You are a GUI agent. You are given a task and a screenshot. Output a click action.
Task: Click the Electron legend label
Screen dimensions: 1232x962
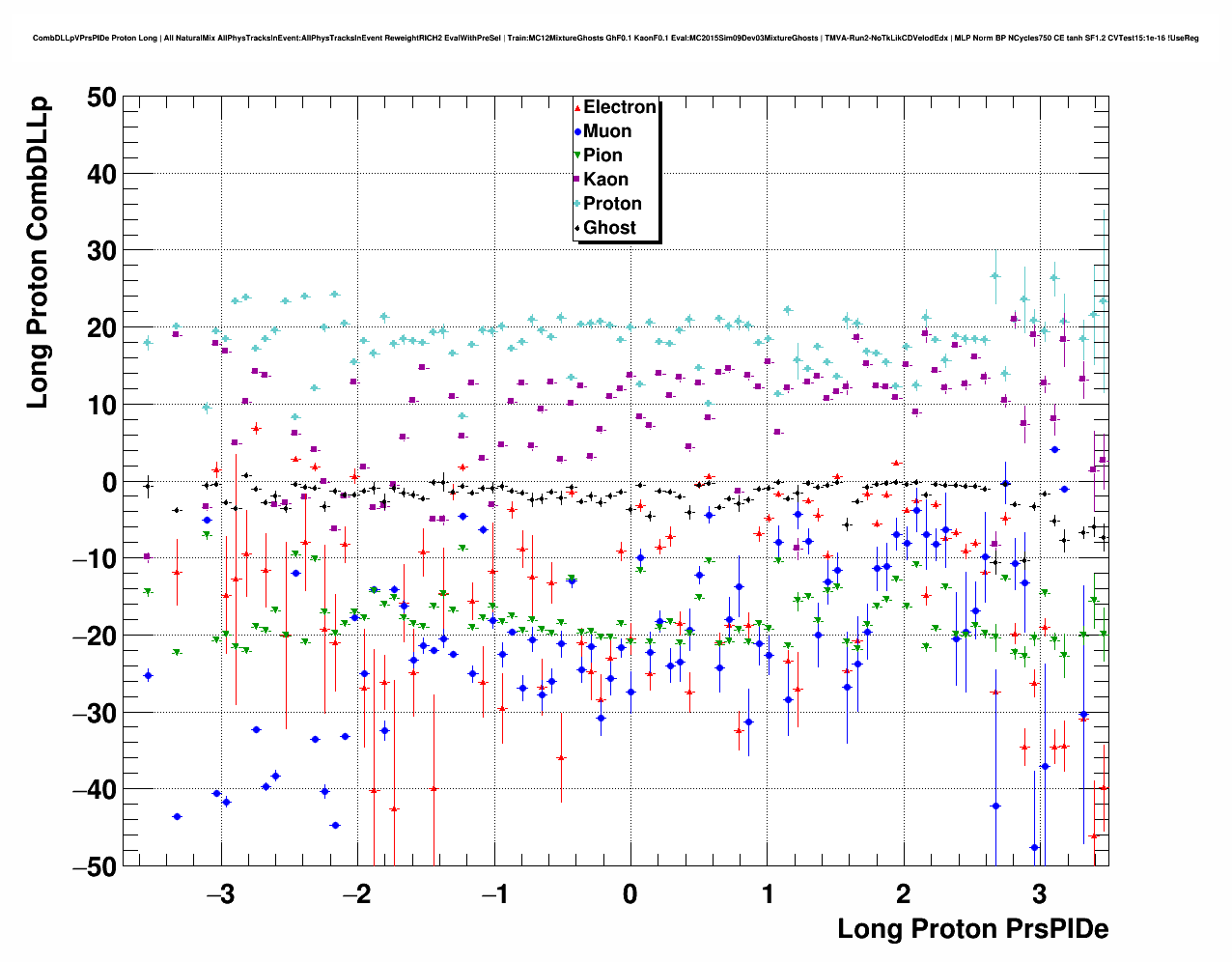(x=620, y=107)
